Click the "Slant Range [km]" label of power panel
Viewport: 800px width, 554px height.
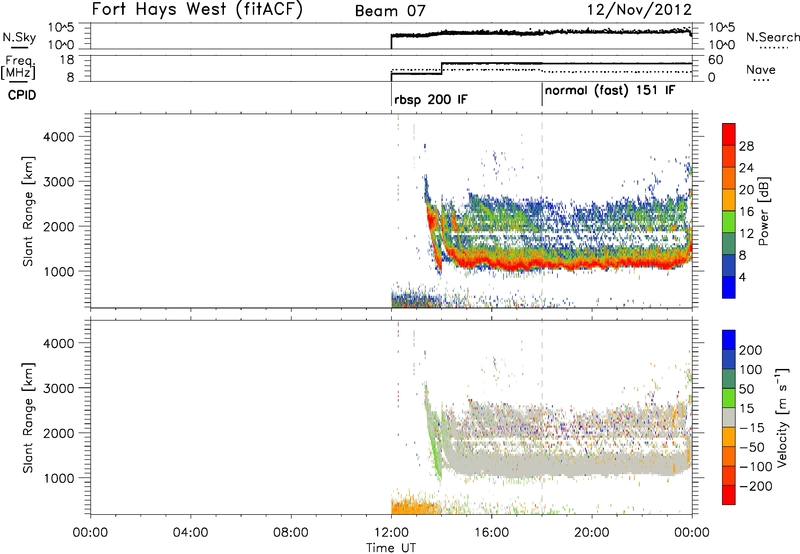tap(28, 211)
